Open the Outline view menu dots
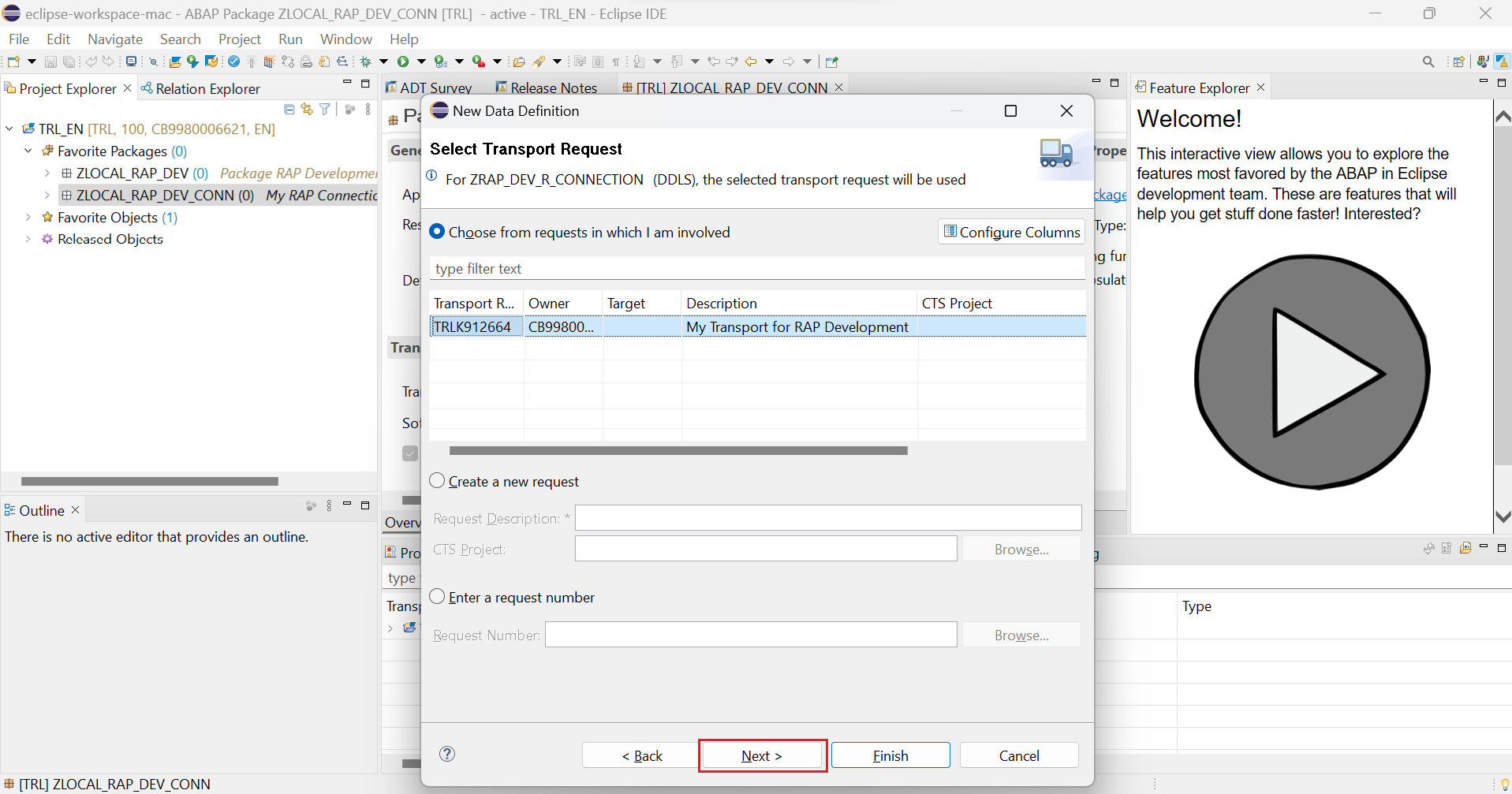Screen dimensions: 1512x794 [x=329, y=505]
